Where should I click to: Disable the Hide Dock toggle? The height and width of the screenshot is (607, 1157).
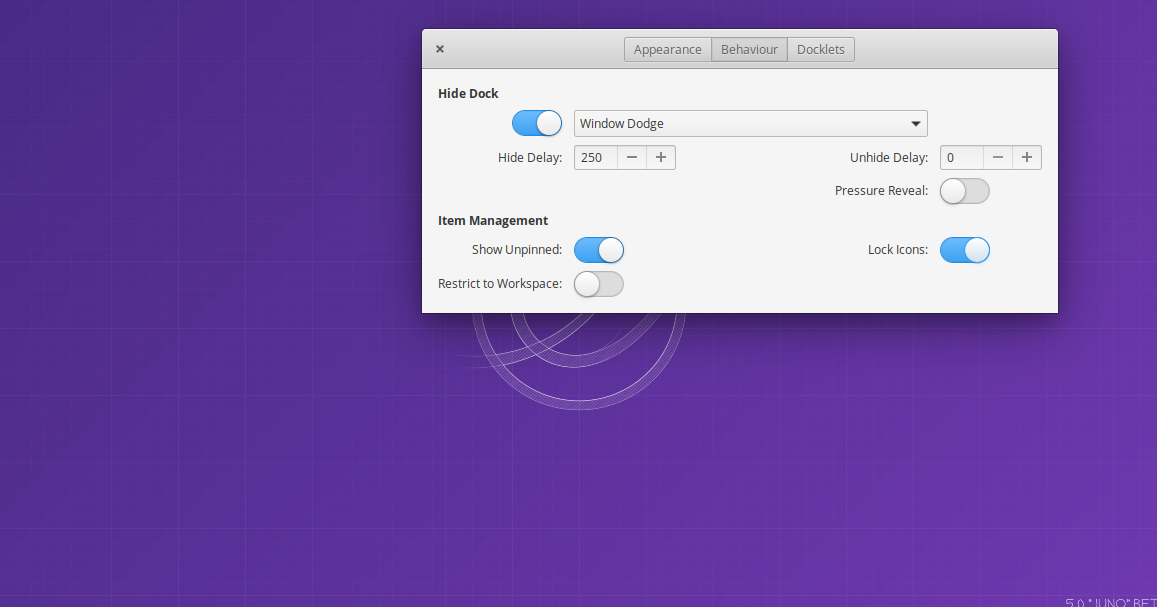tap(537, 122)
